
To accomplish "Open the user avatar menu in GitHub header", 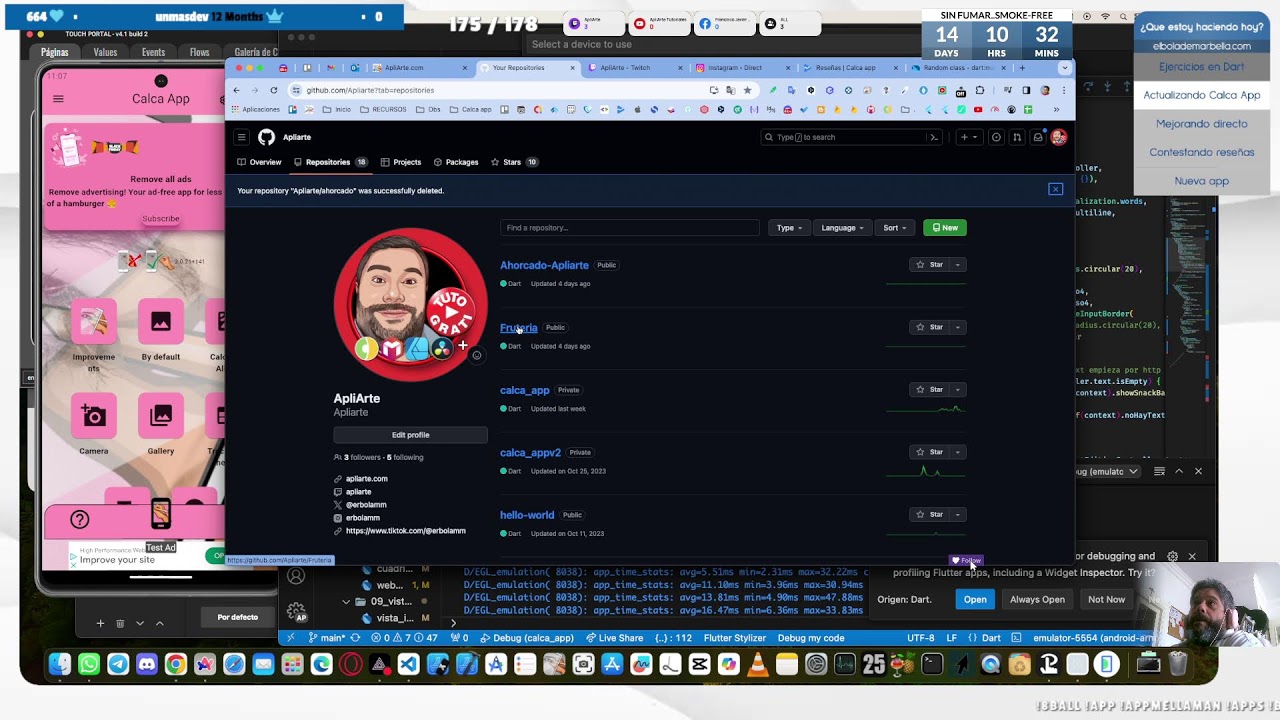I will (x=1058, y=137).
